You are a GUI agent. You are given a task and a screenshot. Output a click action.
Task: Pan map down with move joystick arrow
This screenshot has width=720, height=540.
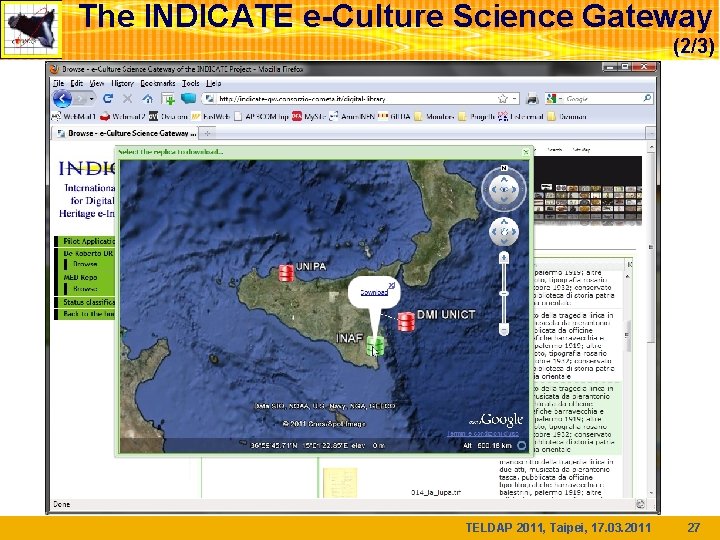pos(504,241)
